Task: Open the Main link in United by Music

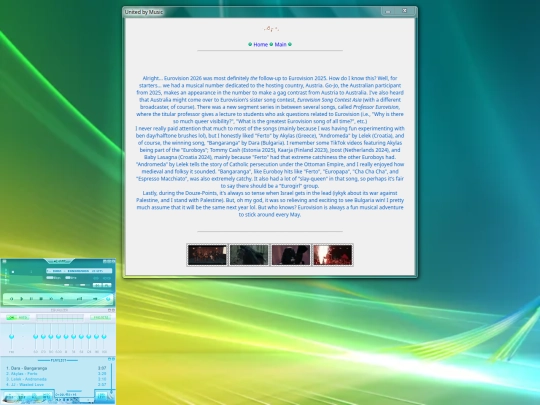Action: tap(280, 44)
